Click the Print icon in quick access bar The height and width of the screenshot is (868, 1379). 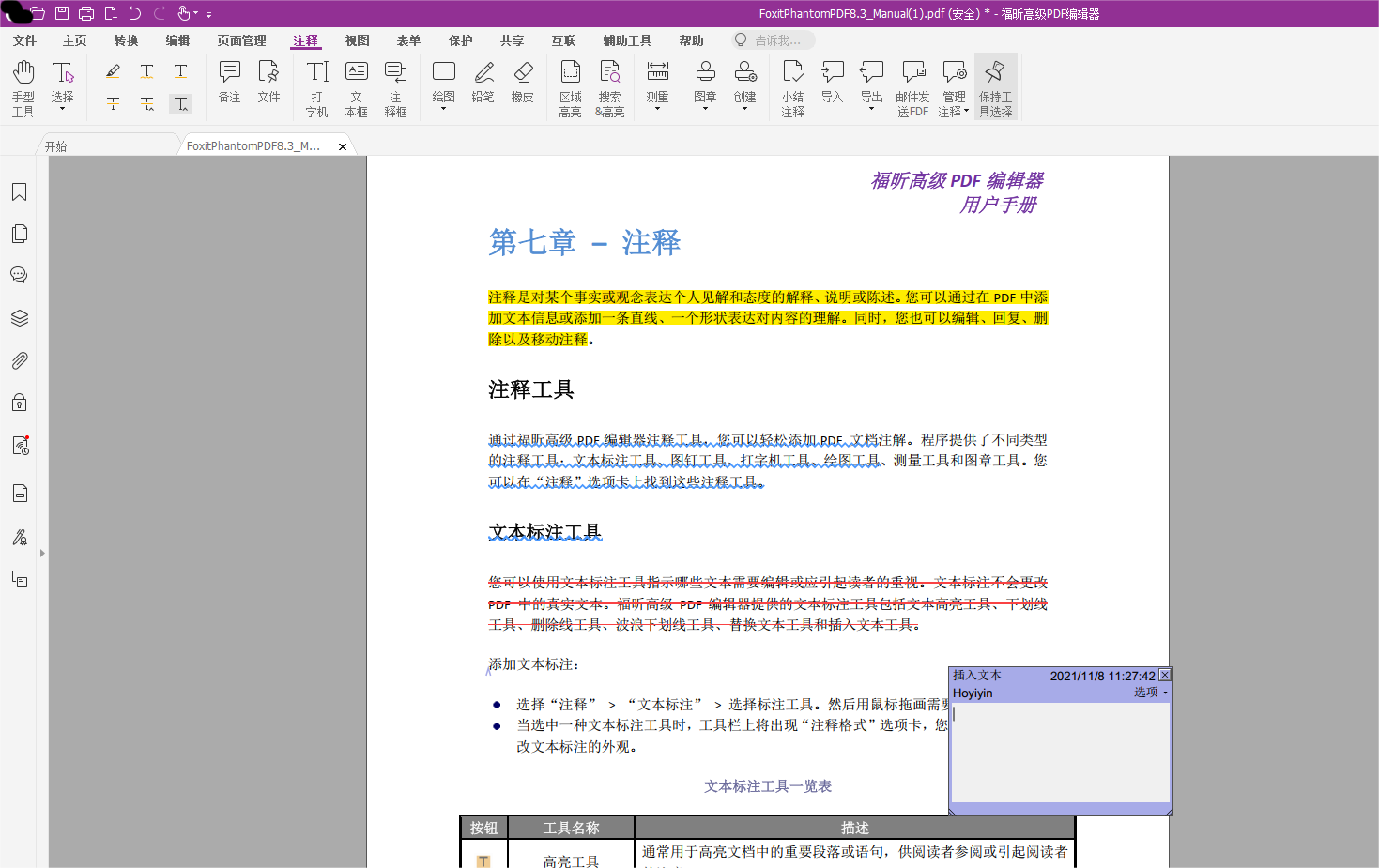[86, 13]
